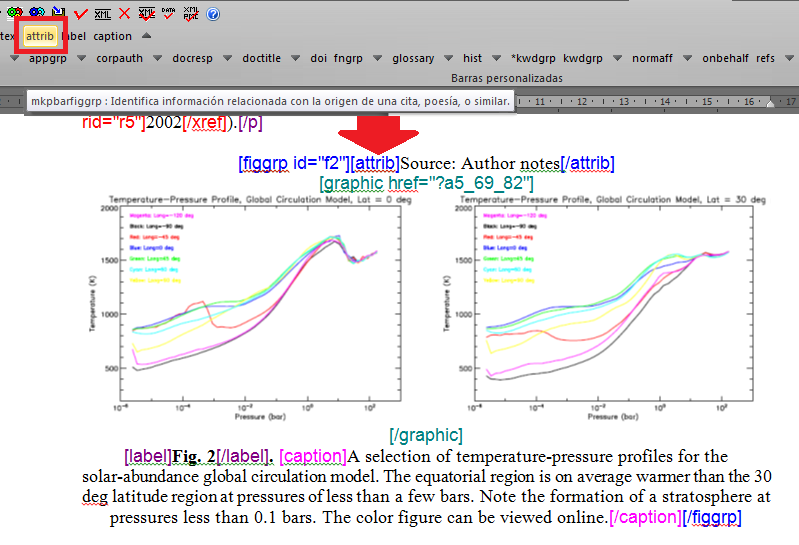Click the underlined XML icon

point(103,13)
